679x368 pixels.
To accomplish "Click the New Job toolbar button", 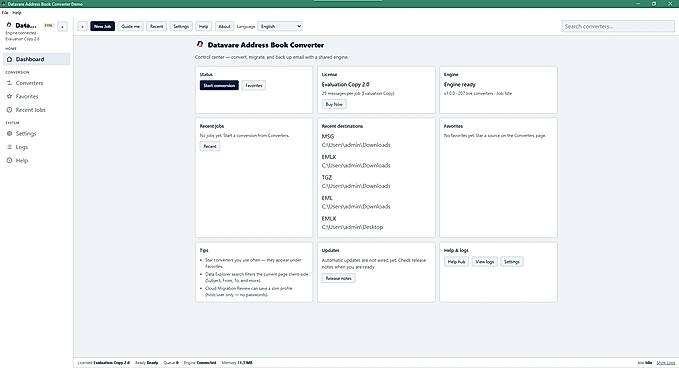I will 103,26.
